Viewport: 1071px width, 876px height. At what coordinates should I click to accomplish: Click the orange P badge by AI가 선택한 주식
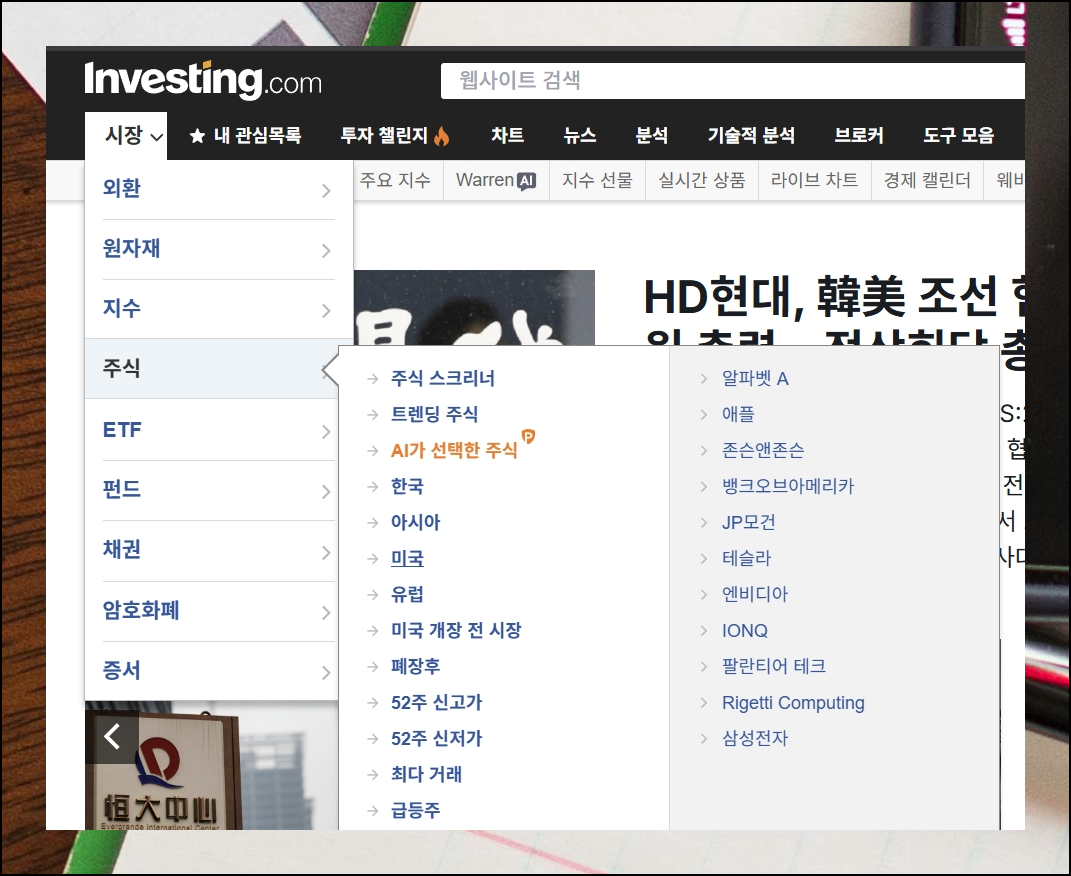(x=529, y=436)
